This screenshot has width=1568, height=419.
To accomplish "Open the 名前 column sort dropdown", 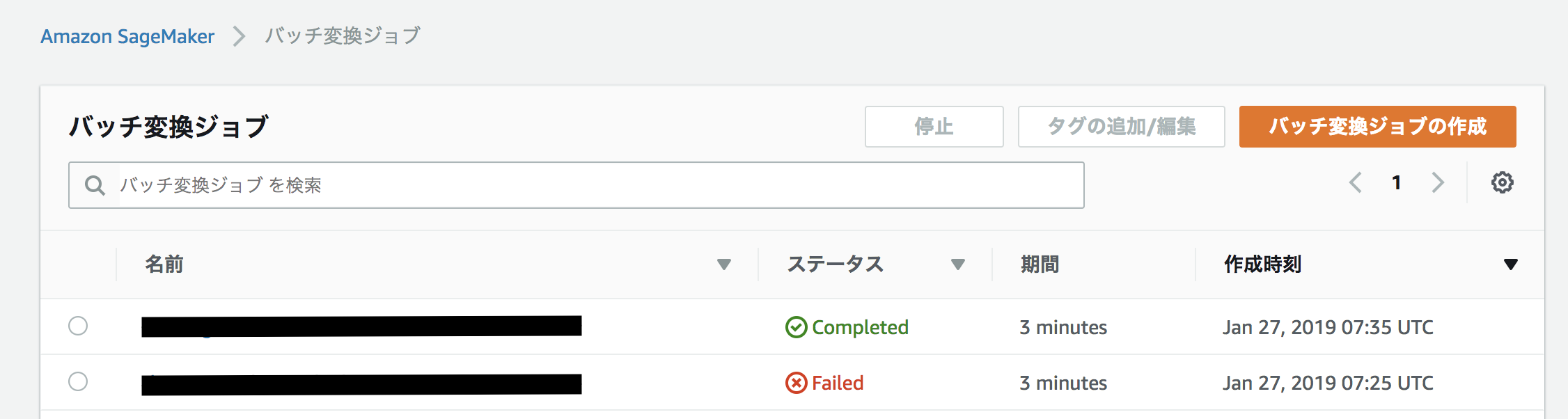I will pos(724,264).
